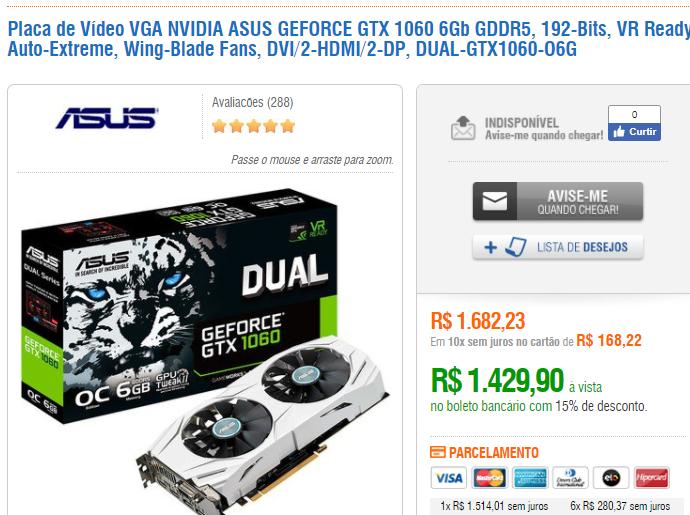Click the product title link

(x=349, y=39)
